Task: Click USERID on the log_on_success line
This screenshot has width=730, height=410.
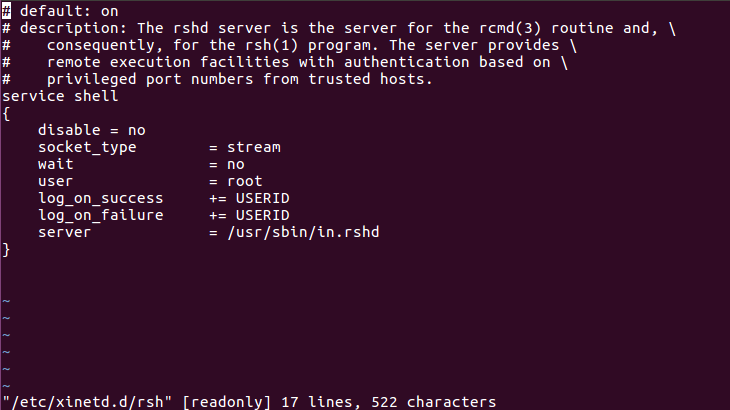Action: point(262,198)
